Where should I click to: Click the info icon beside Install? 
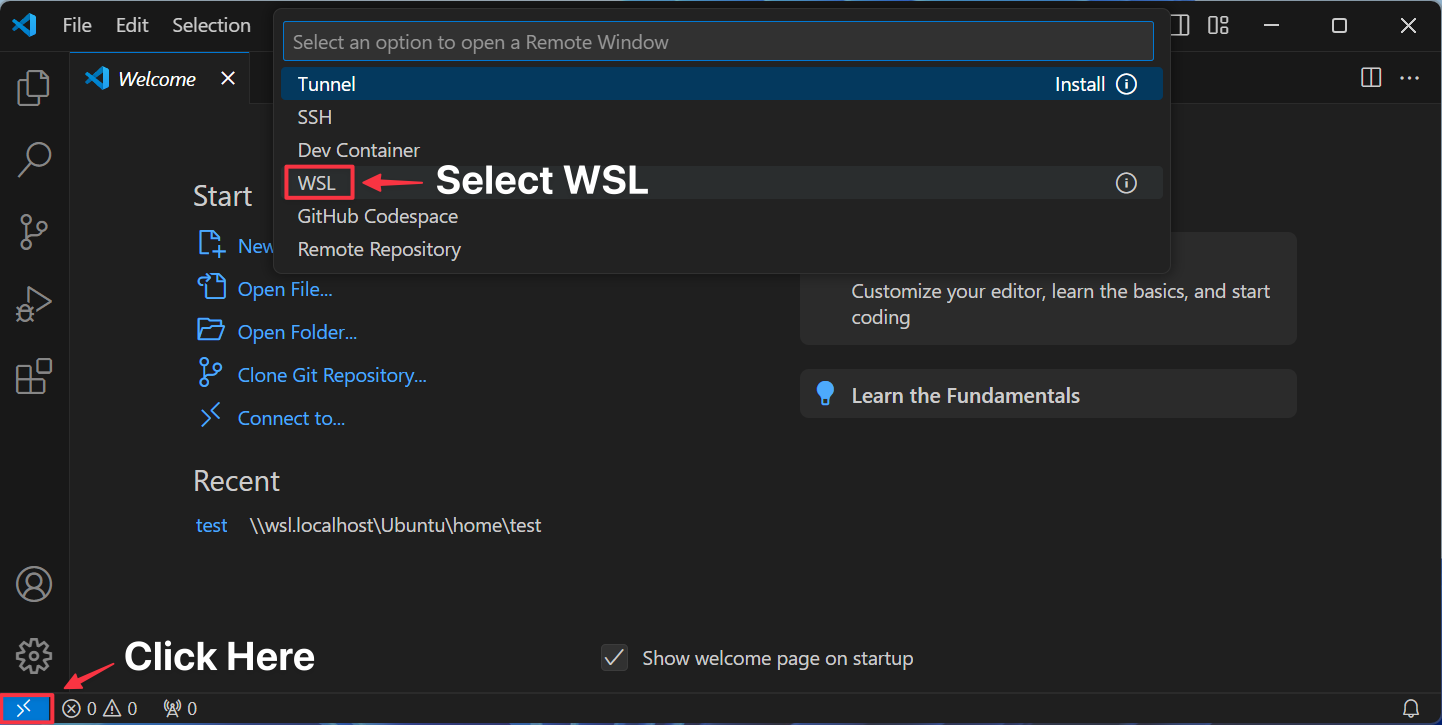[1126, 84]
